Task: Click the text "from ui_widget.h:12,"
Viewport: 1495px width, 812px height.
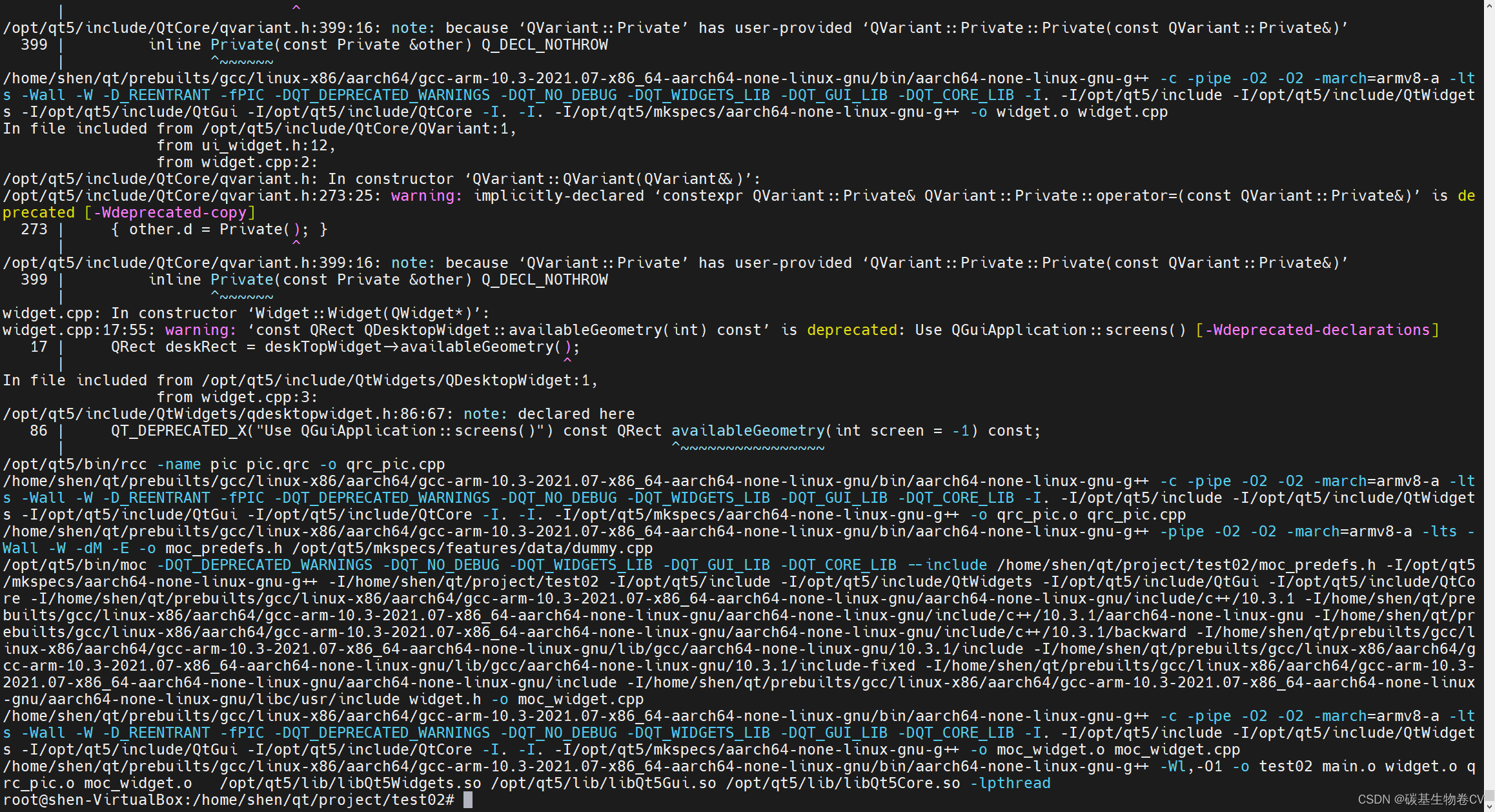Action: click(x=246, y=145)
